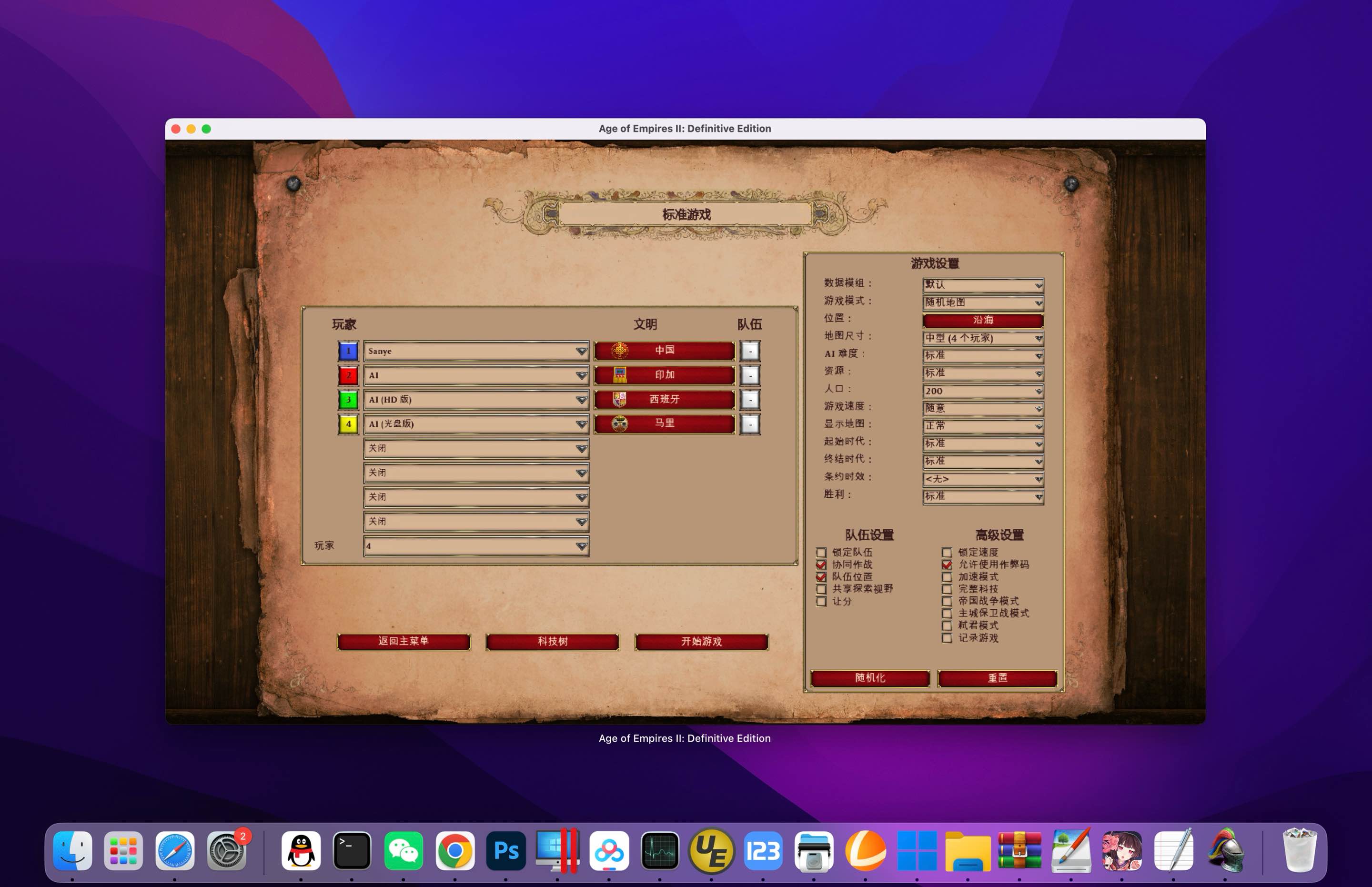The image size is (1372, 887).
Task: Open the 人口 200 dropdown
Action: (983, 391)
